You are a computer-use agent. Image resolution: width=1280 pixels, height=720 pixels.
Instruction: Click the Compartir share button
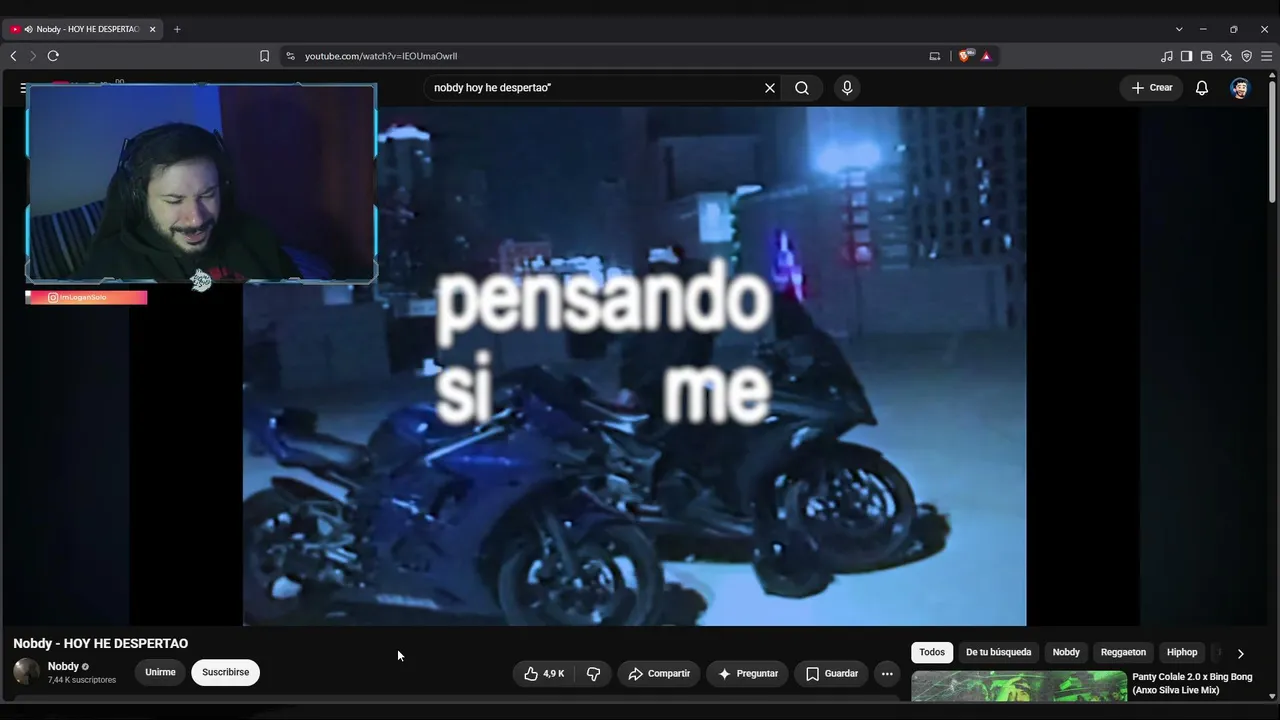(659, 674)
